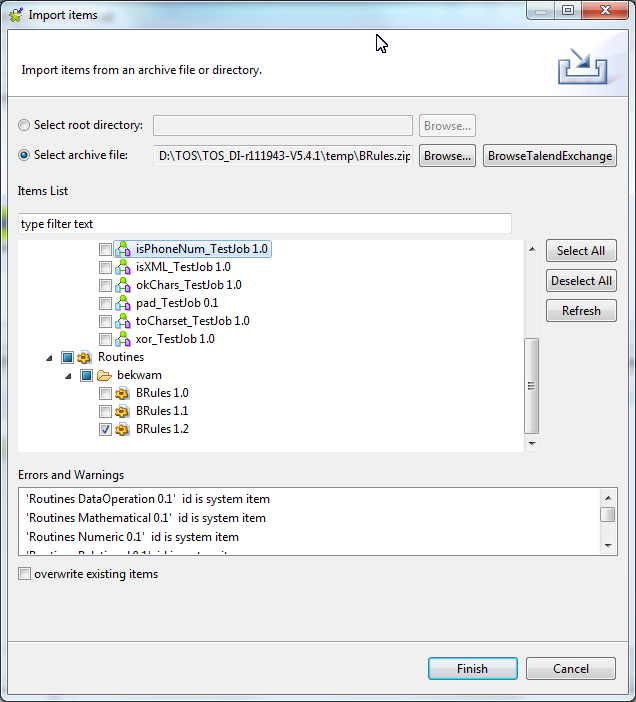Toggle the bekwam folder checkbox
Viewport: 636px width, 702px height.
pyautogui.click(x=86, y=375)
